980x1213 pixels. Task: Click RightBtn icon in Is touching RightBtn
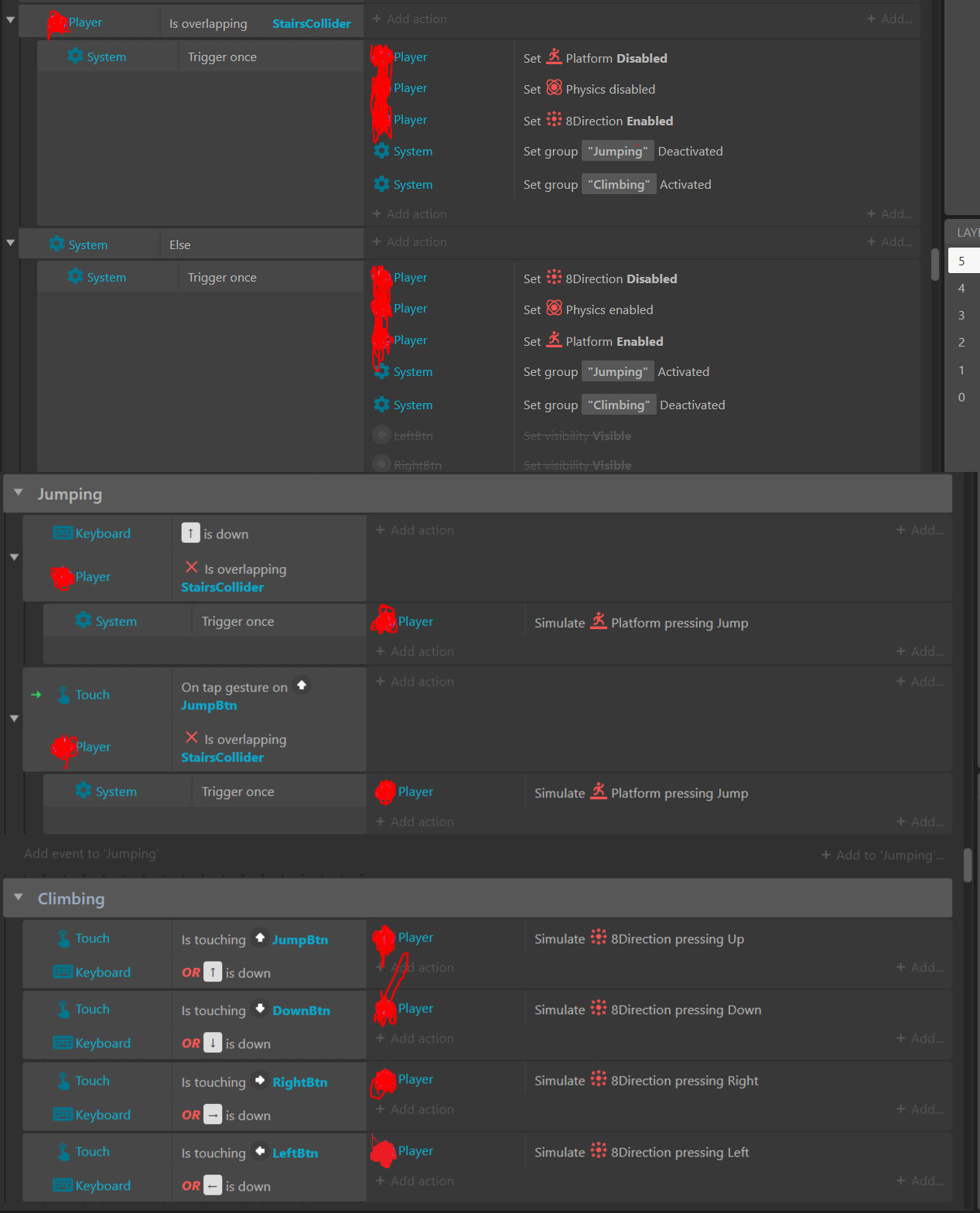260,1081
